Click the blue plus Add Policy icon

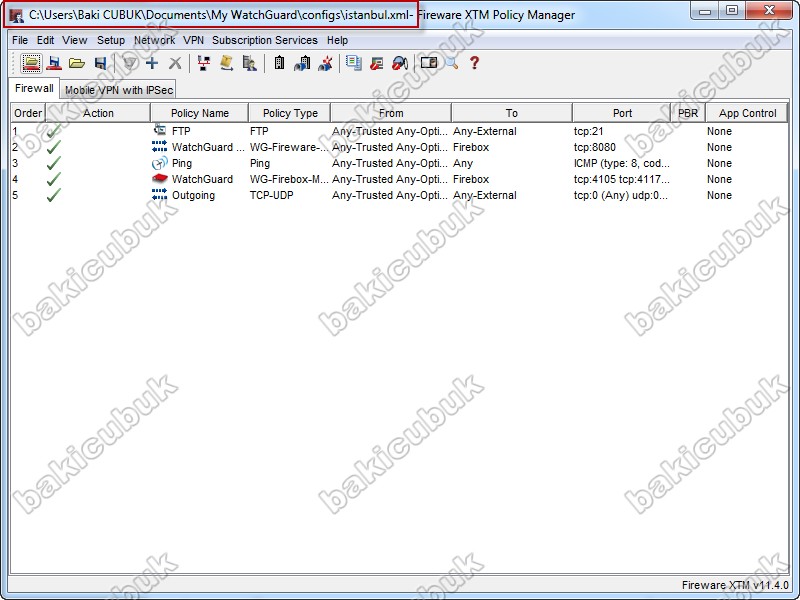tap(152, 63)
